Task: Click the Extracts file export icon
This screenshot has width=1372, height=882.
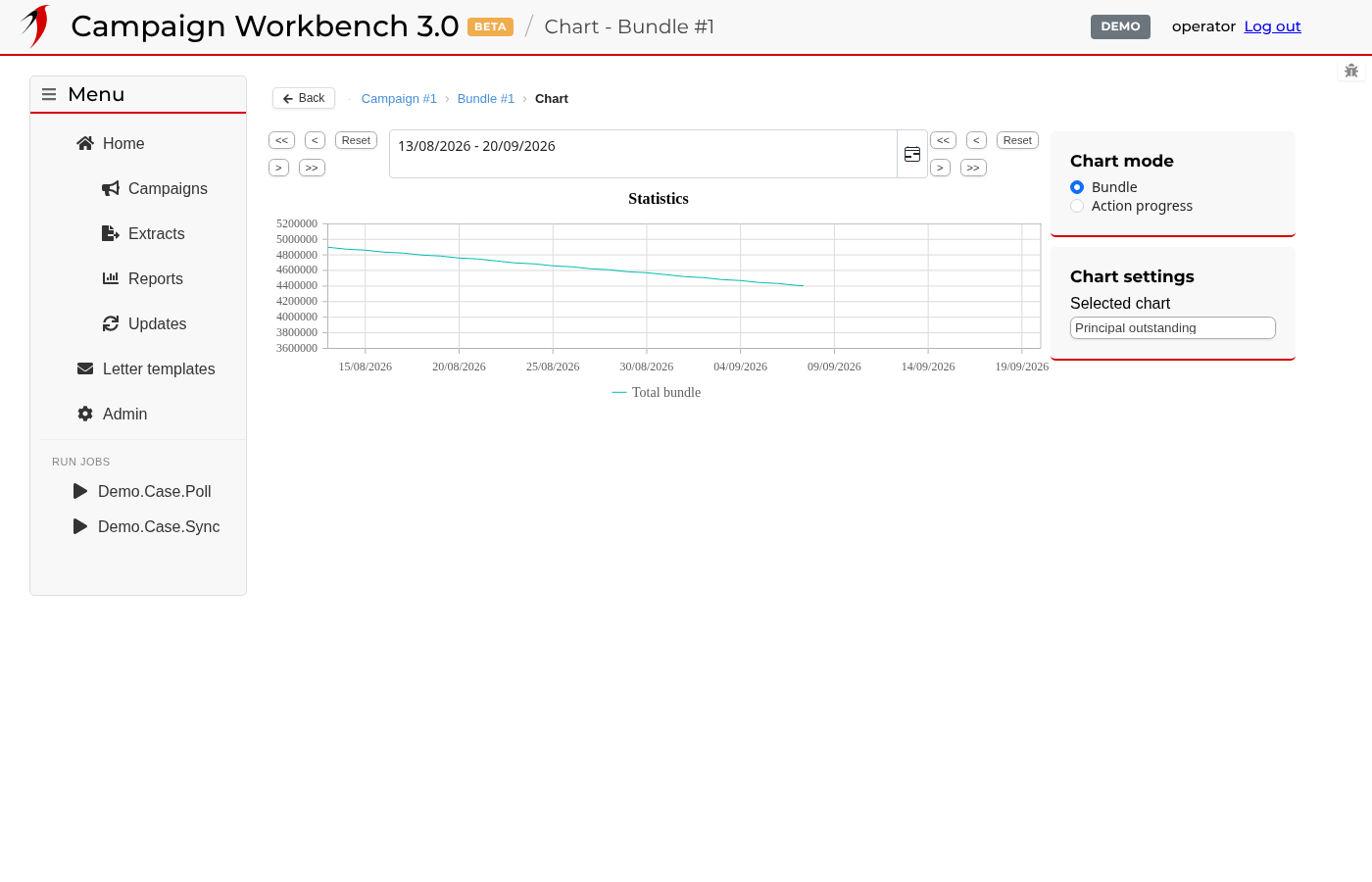Action: coord(111,233)
